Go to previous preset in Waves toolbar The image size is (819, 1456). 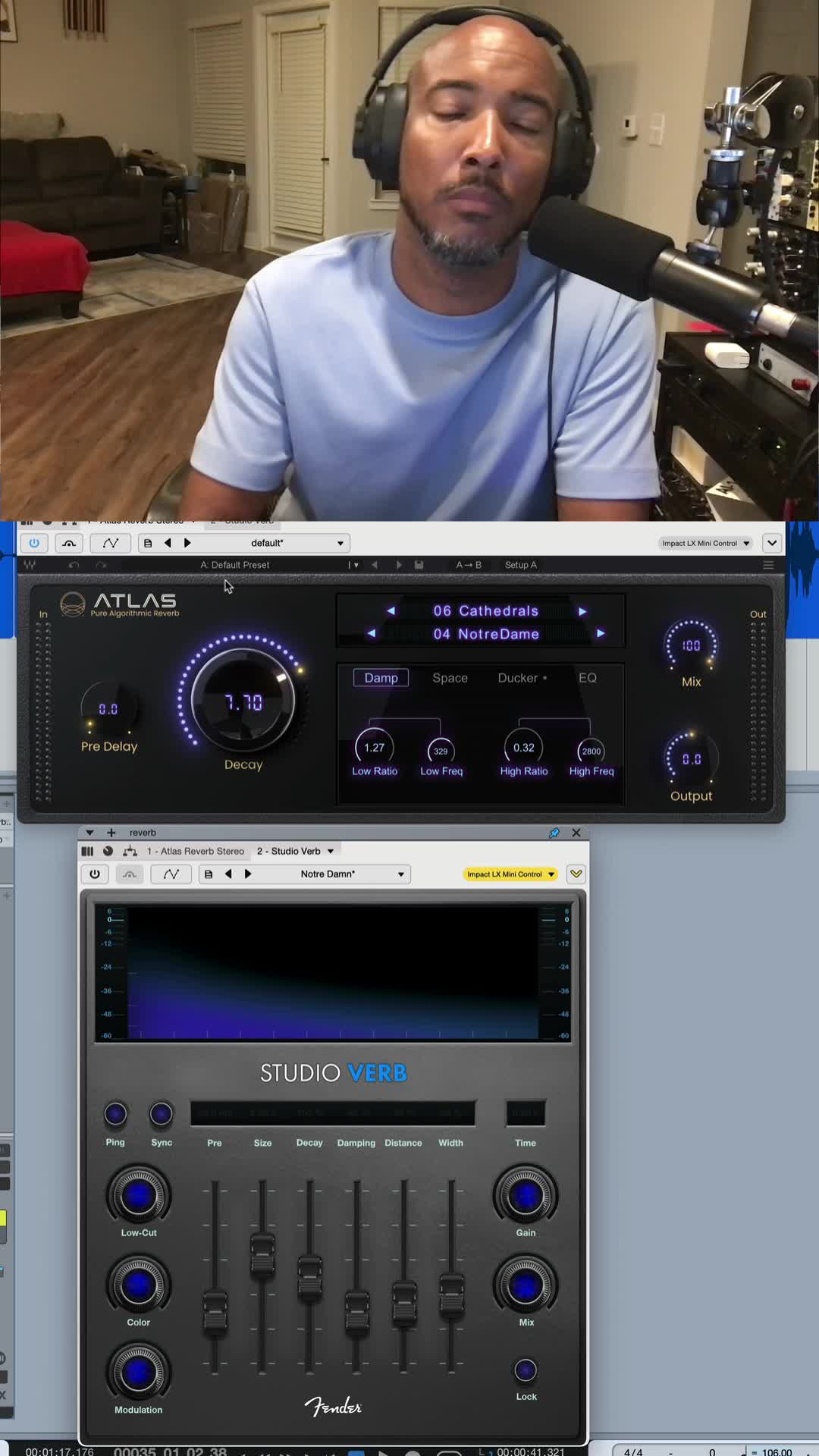[374, 565]
